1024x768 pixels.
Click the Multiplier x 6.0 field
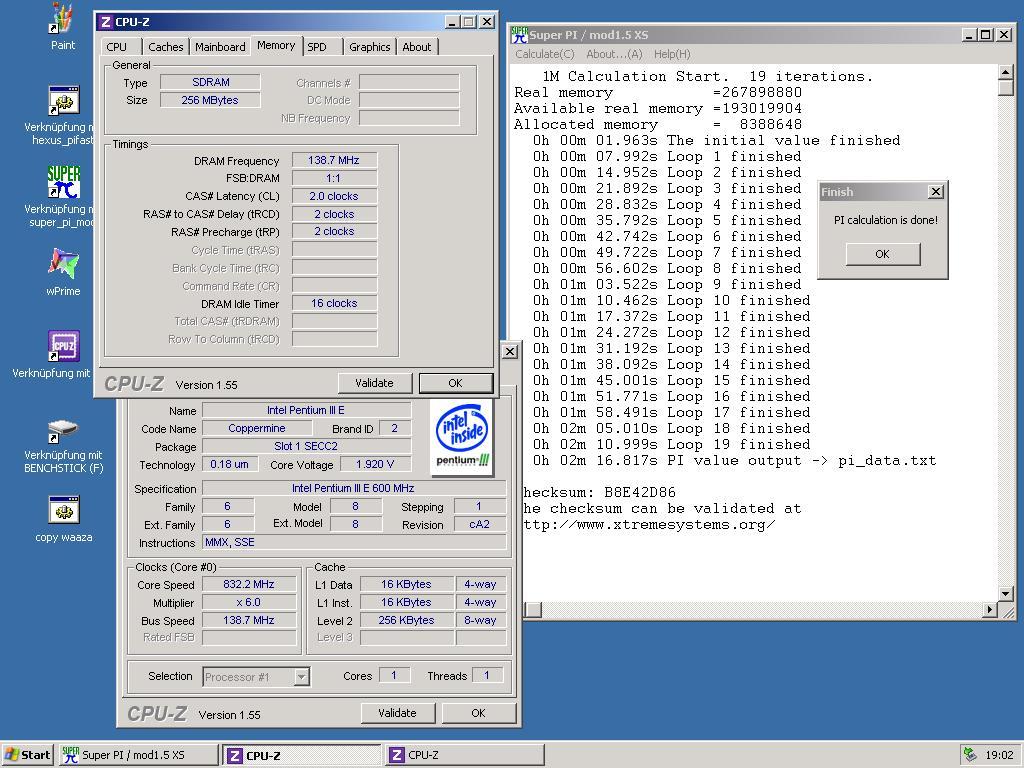pos(249,602)
